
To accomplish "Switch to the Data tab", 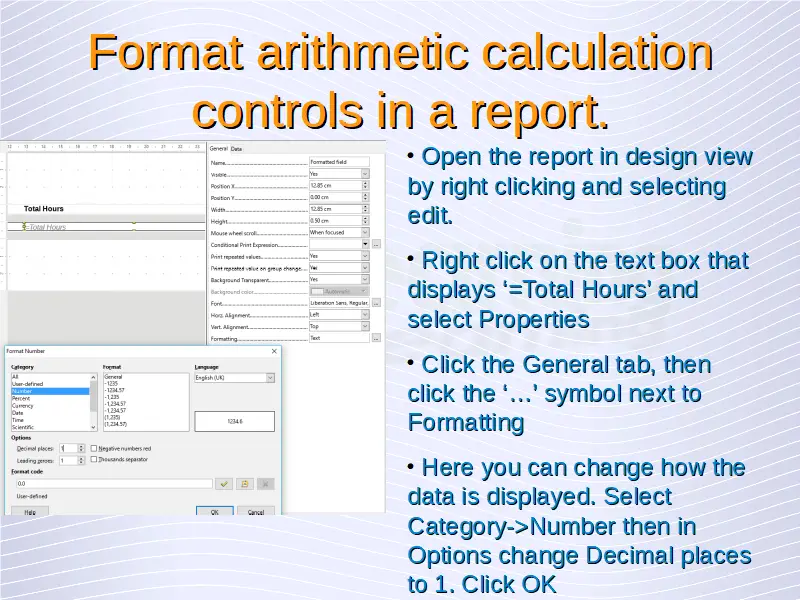I will [x=236, y=149].
